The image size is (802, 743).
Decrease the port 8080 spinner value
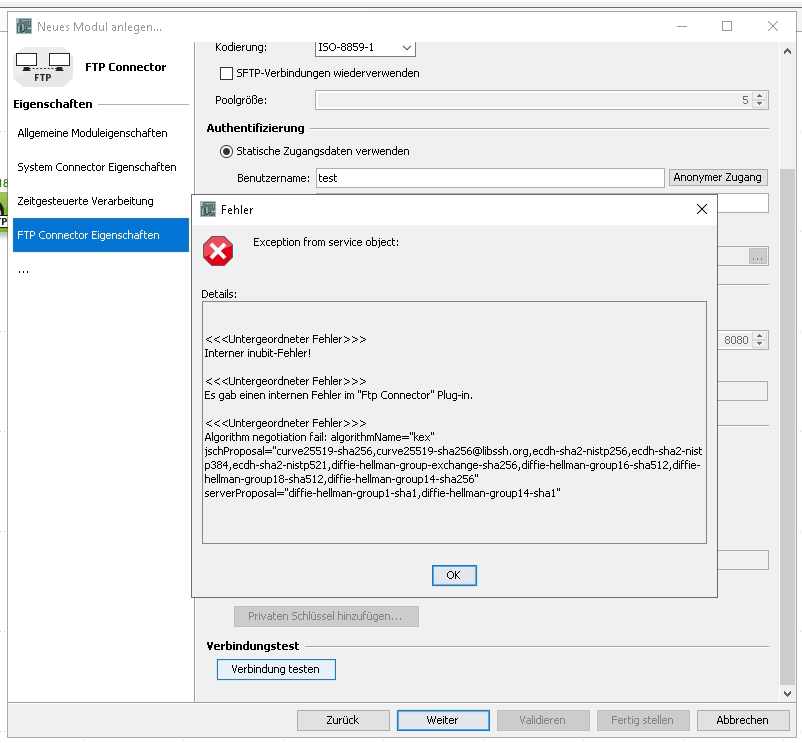pyautogui.click(x=760, y=344)
